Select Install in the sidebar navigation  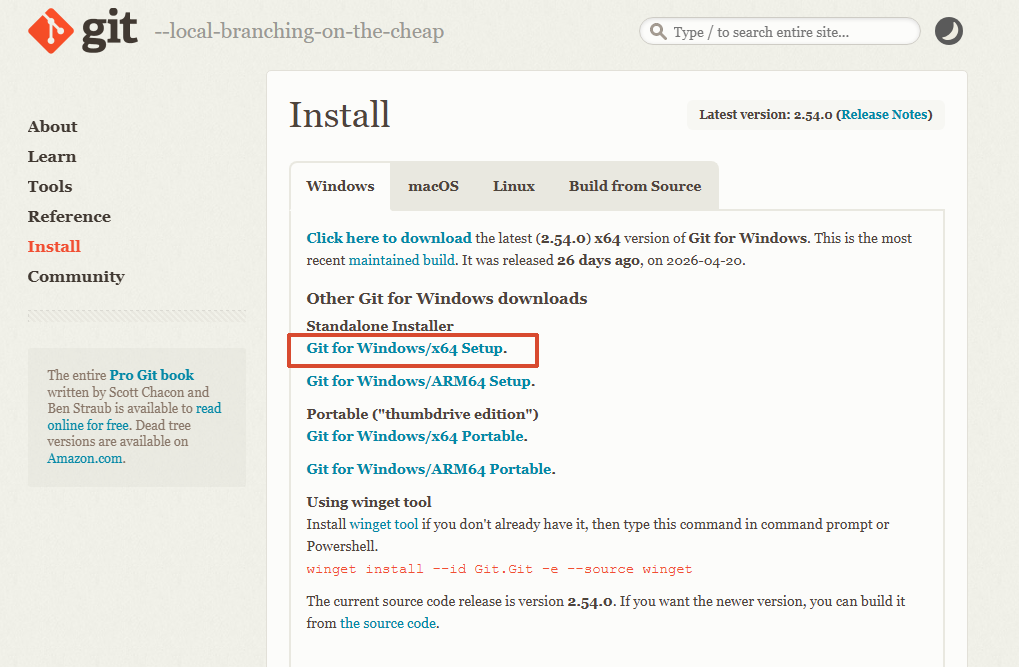[x=55, y=246]
